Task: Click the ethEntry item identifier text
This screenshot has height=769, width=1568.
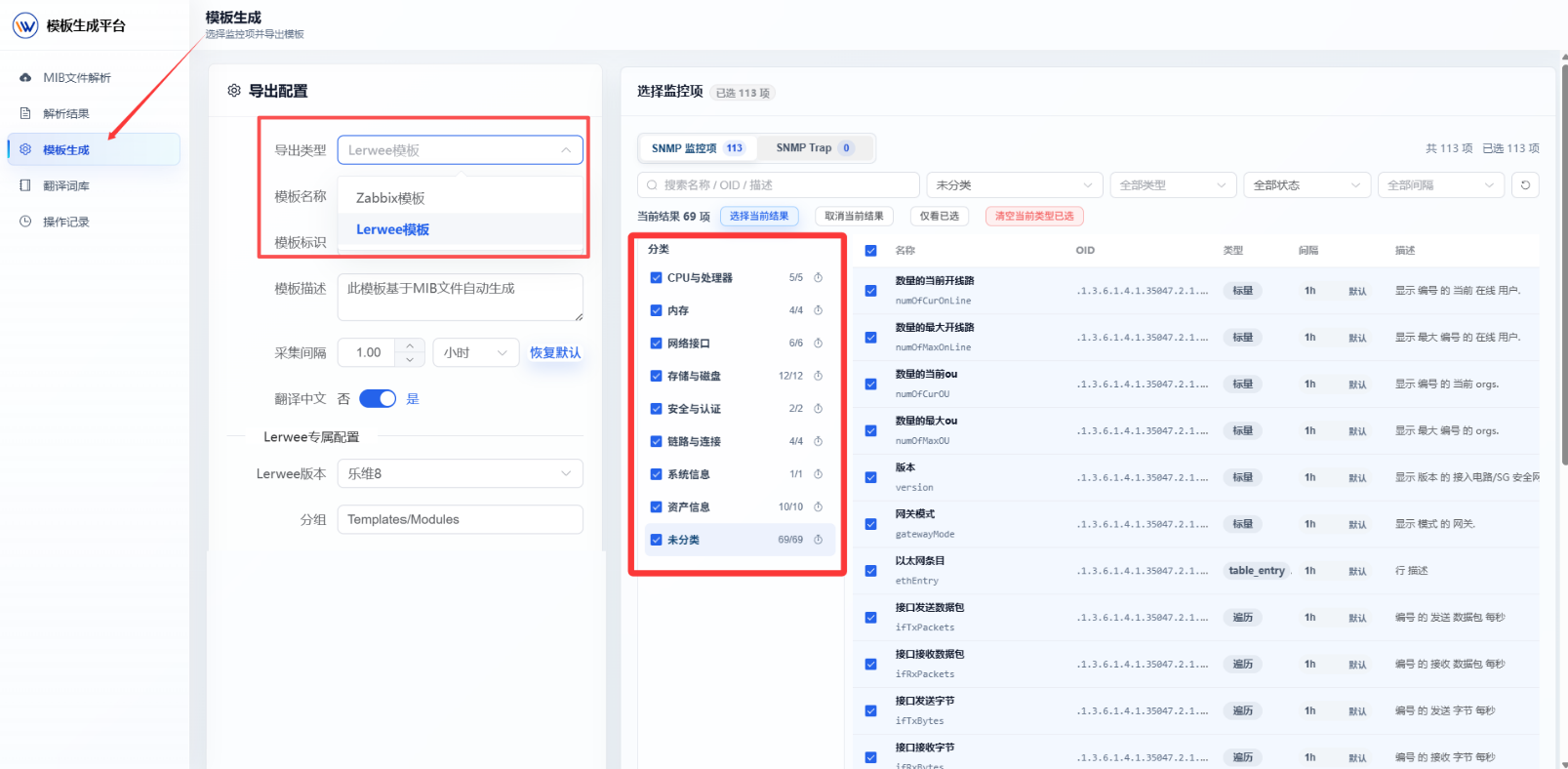Action: [917, 581]
